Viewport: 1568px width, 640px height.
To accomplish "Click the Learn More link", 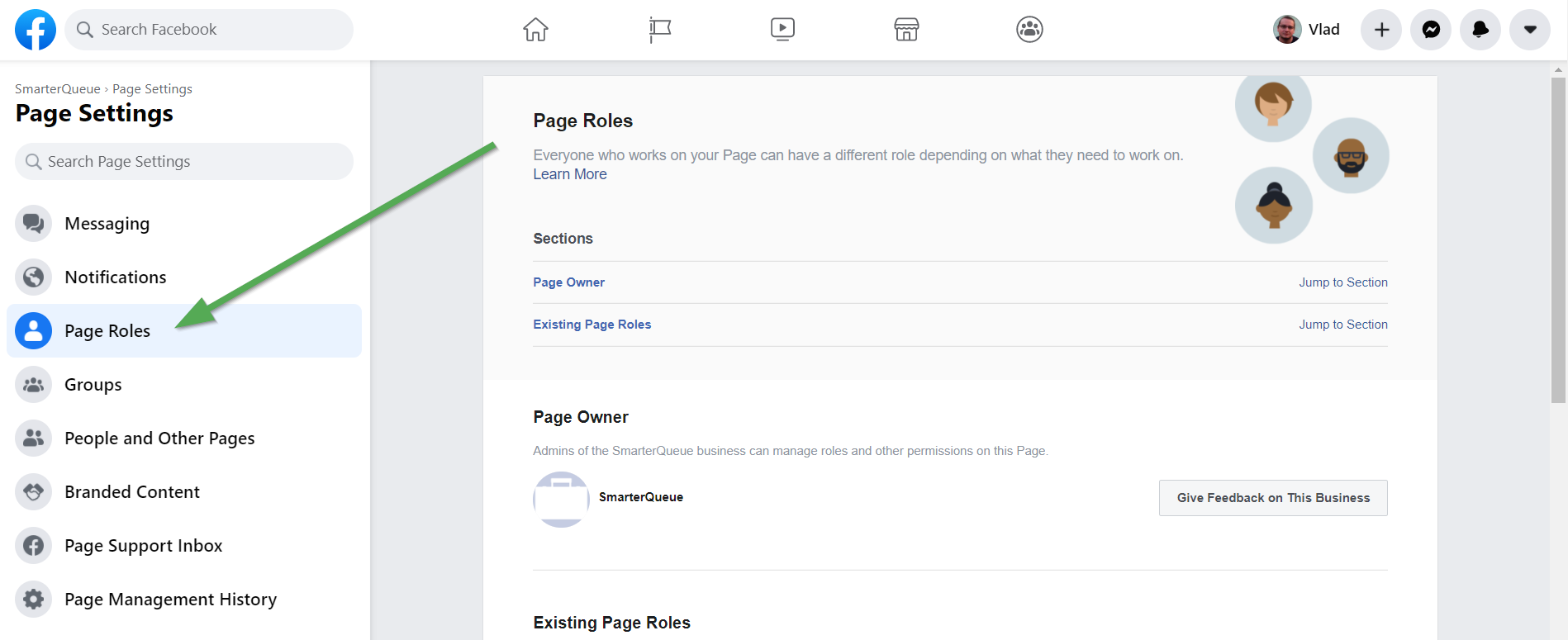I will 570,174.
